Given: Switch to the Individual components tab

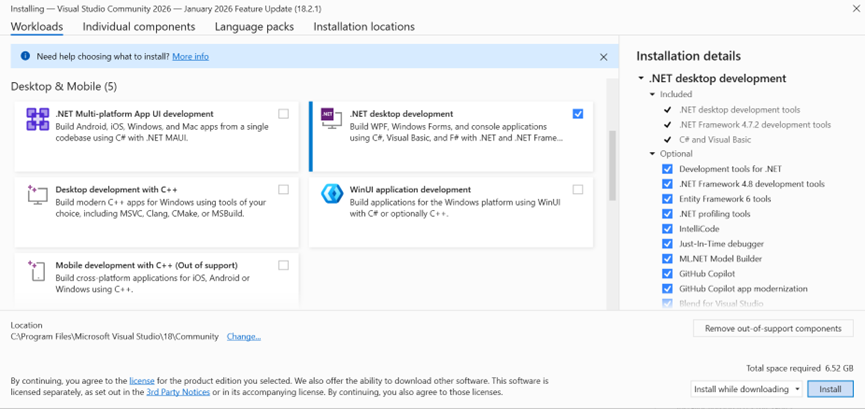Looking at the screenshot, I should 139,26.
